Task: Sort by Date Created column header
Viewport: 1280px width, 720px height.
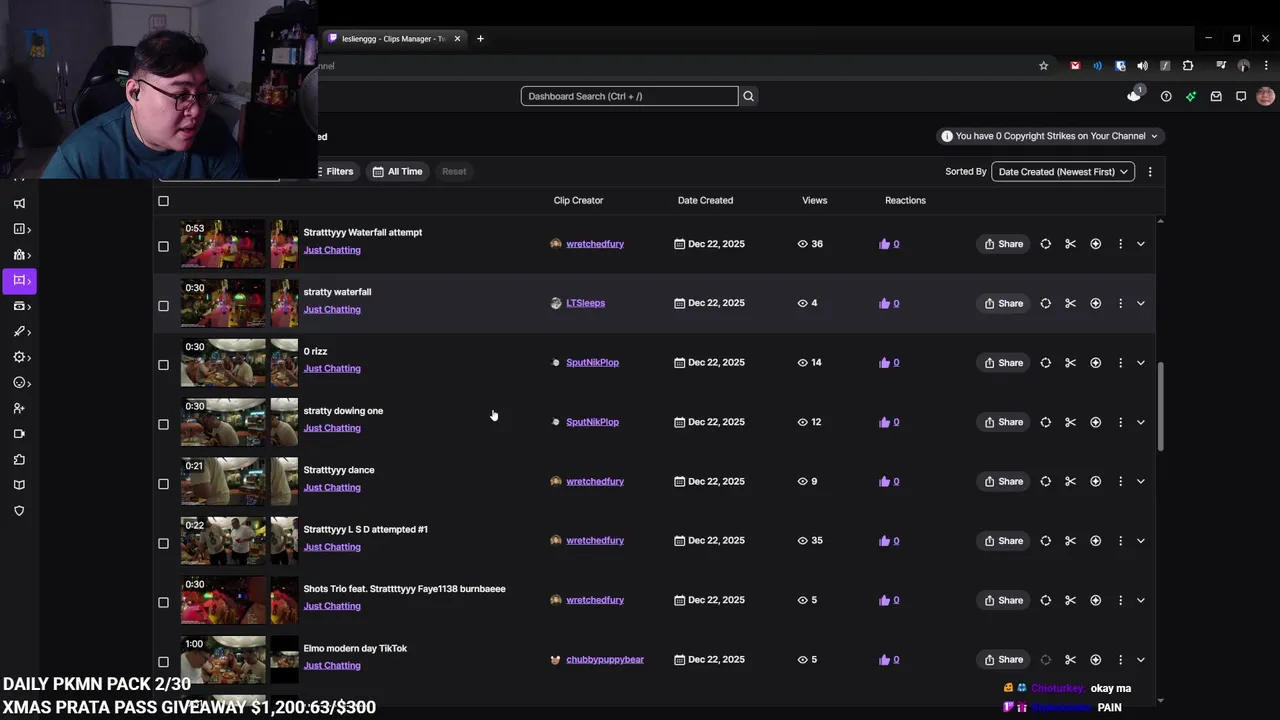Action: click(705, 200)
